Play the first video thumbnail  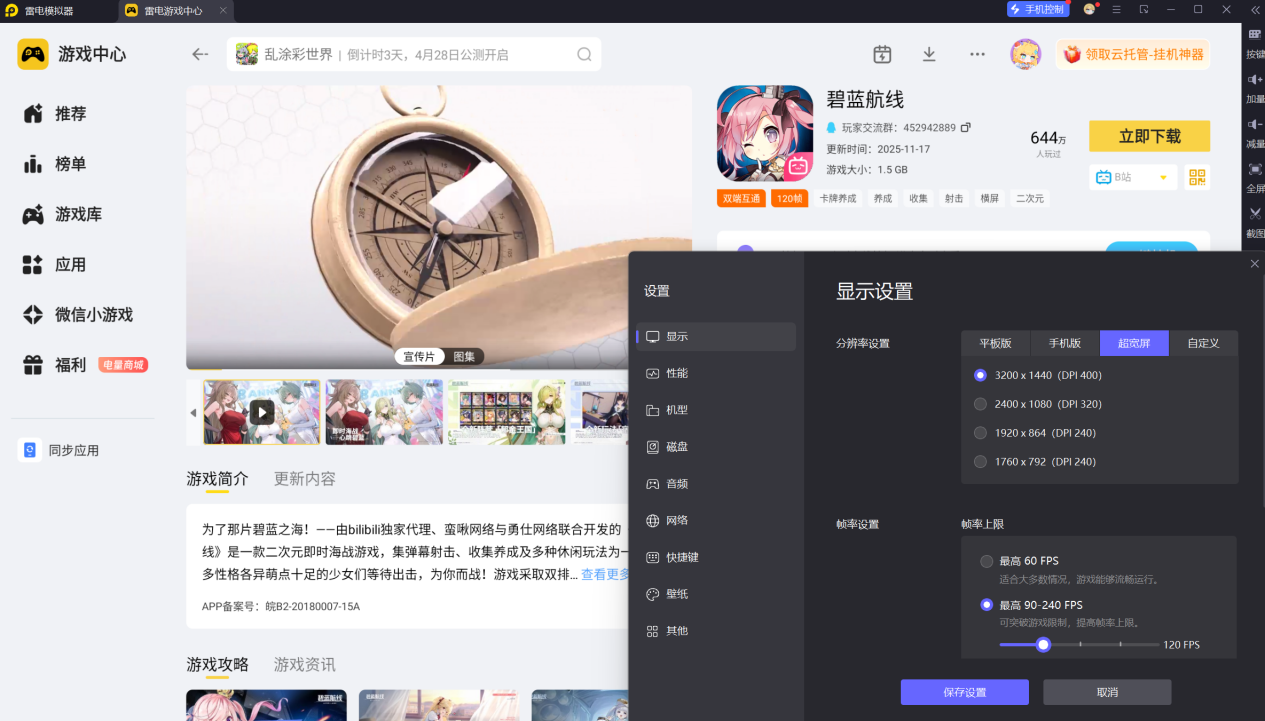pos(261,412)
